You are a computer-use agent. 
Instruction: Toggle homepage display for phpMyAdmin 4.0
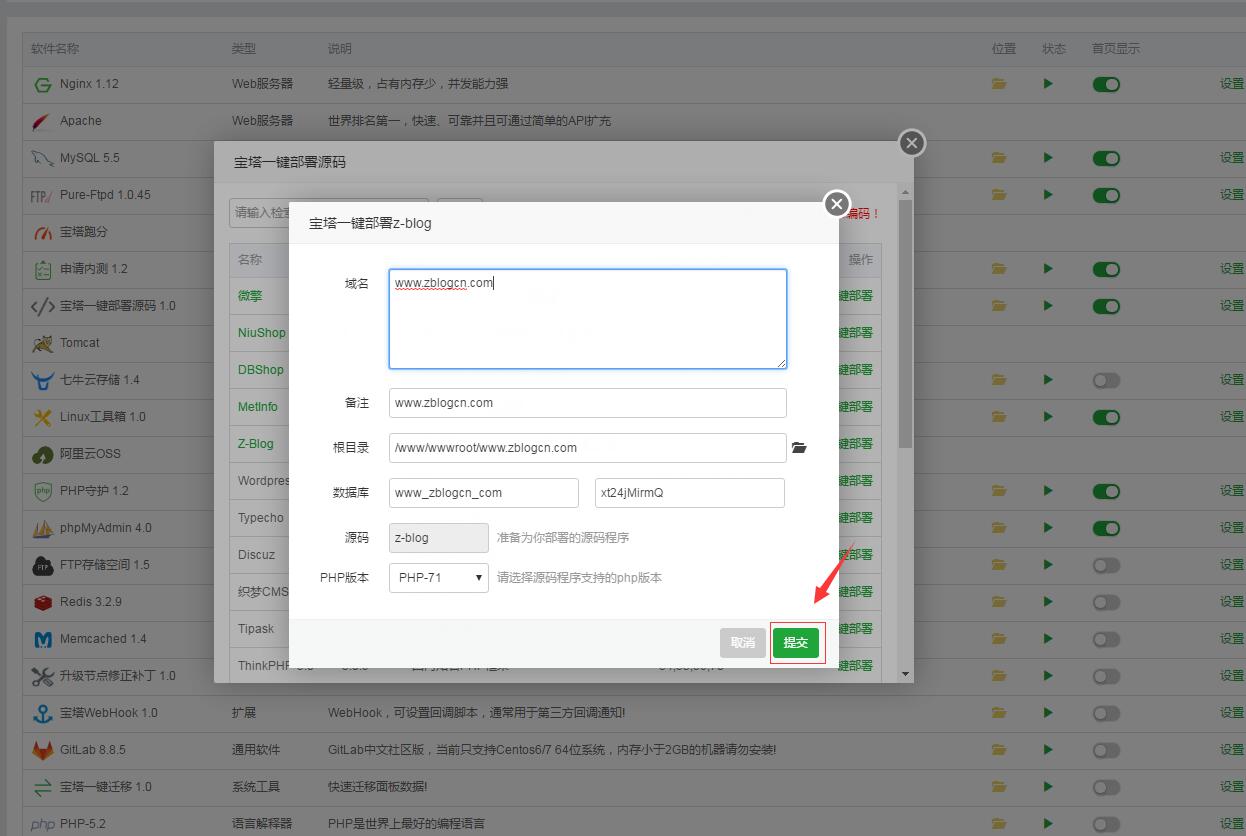point(1106,528)
